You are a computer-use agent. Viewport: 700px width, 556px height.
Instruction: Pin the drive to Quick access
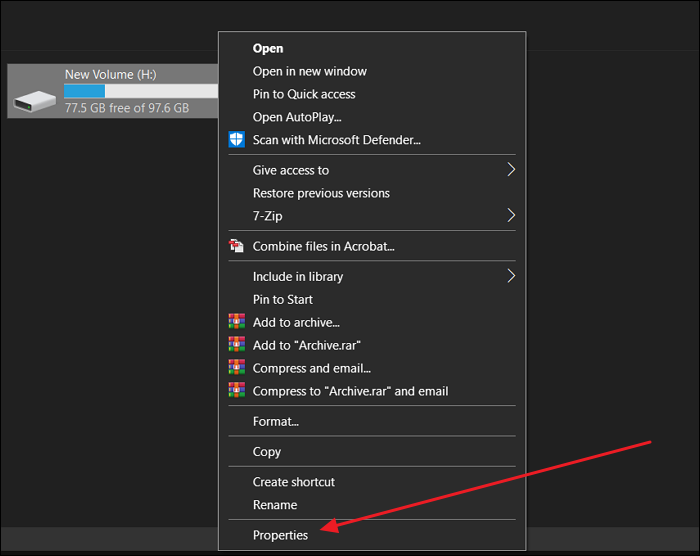[x=304, y=94]
